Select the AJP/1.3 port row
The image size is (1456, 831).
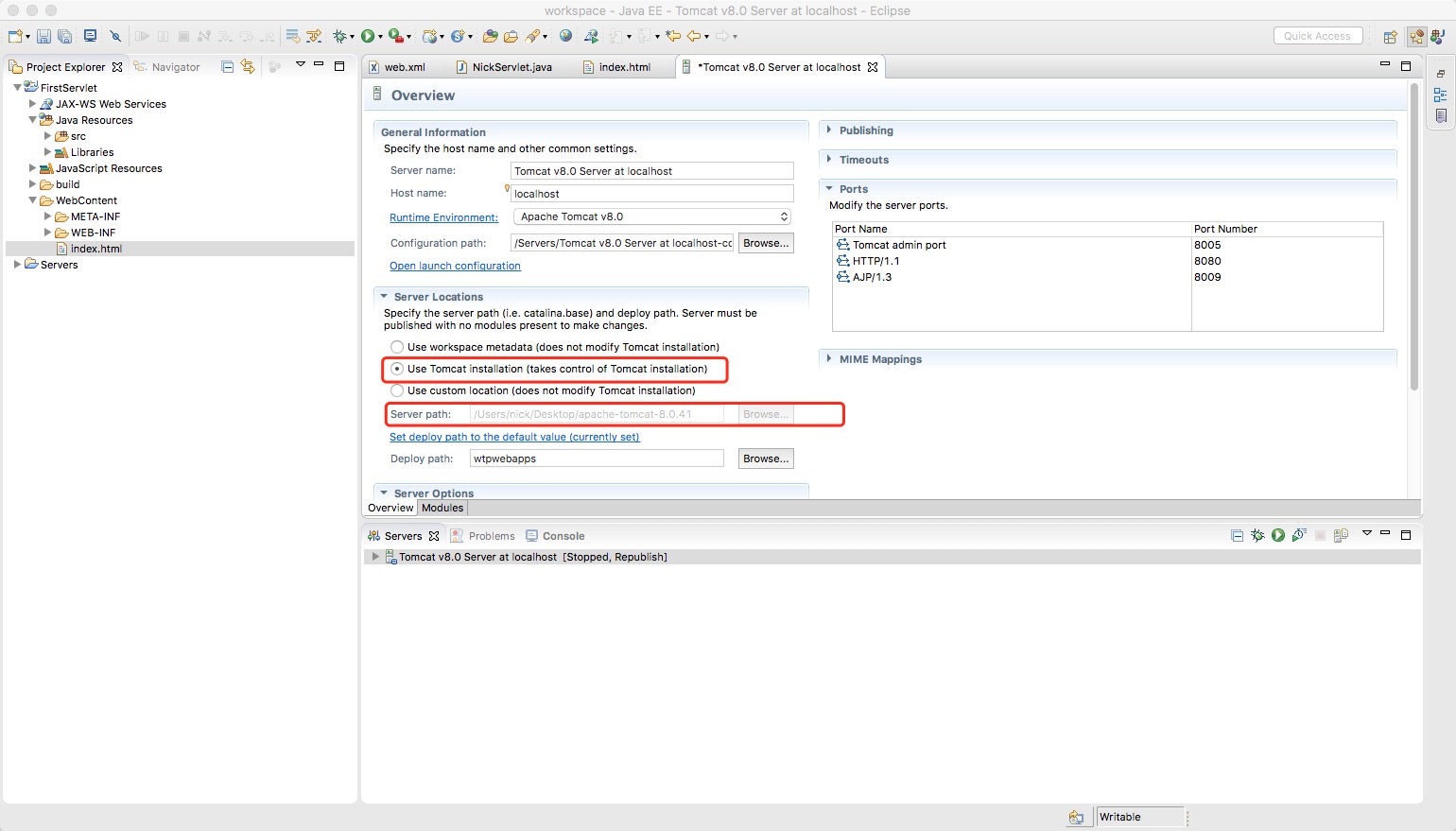point(1107,277)
